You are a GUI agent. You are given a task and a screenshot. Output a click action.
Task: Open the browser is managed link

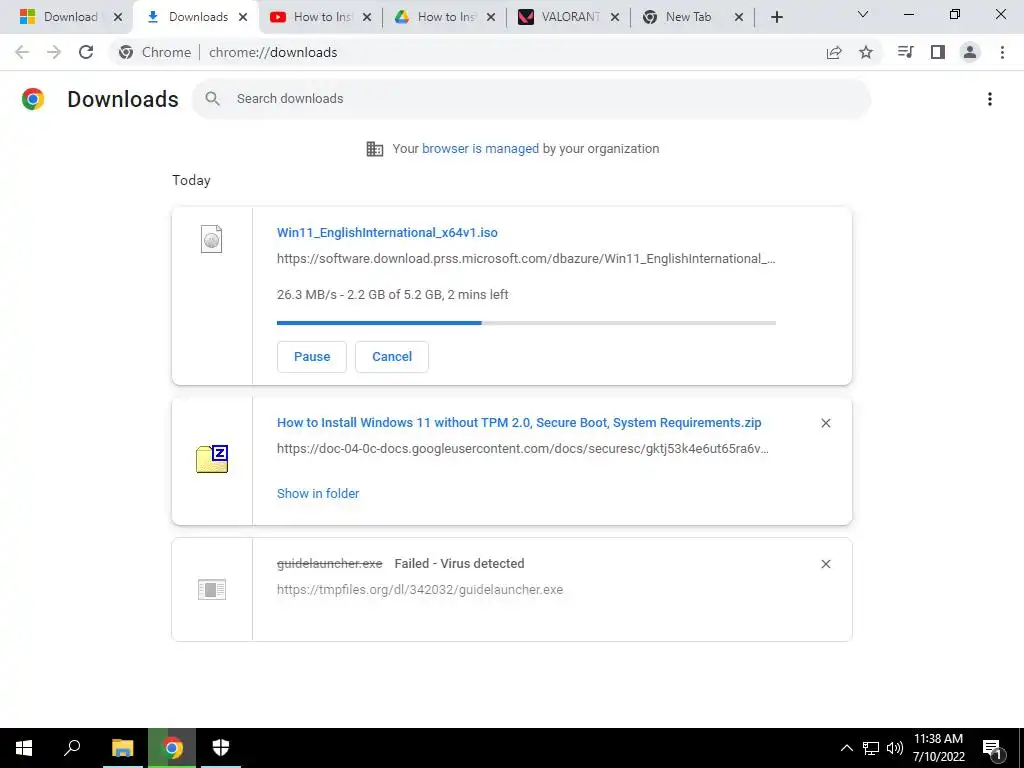click(481, 149)
